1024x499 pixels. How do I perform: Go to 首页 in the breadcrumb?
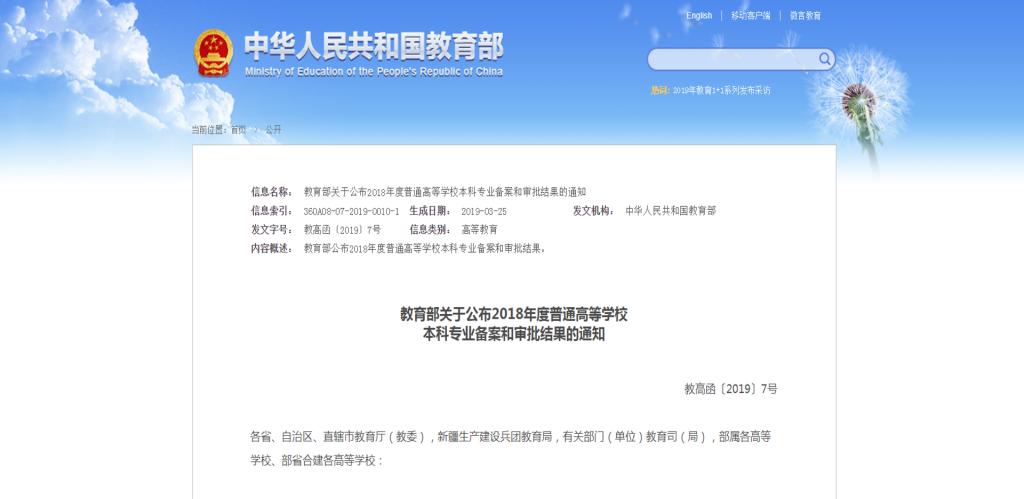pyautogui.click(x=238, y=130)
